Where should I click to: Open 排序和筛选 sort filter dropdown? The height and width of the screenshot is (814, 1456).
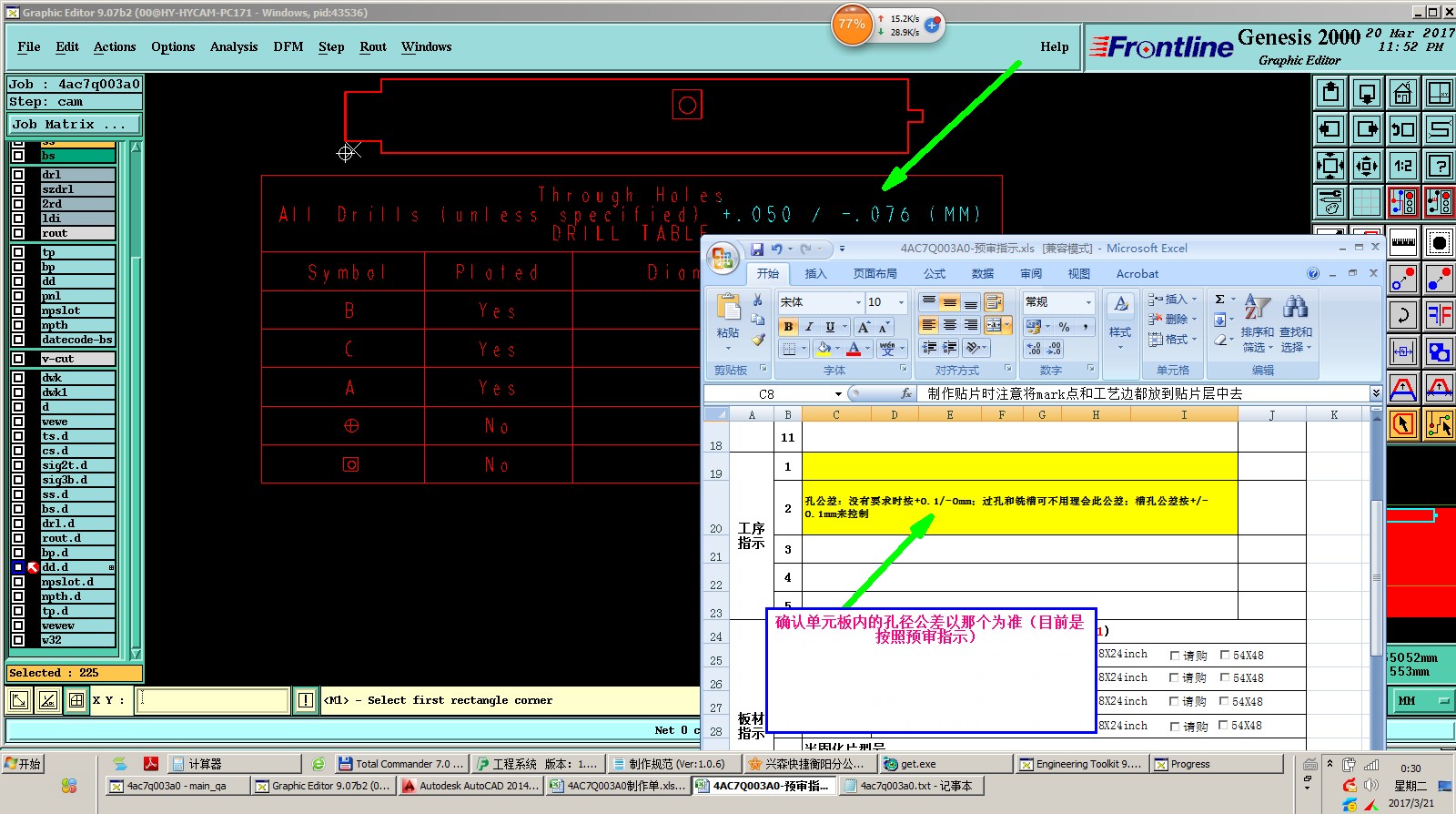click(1258, 324)
